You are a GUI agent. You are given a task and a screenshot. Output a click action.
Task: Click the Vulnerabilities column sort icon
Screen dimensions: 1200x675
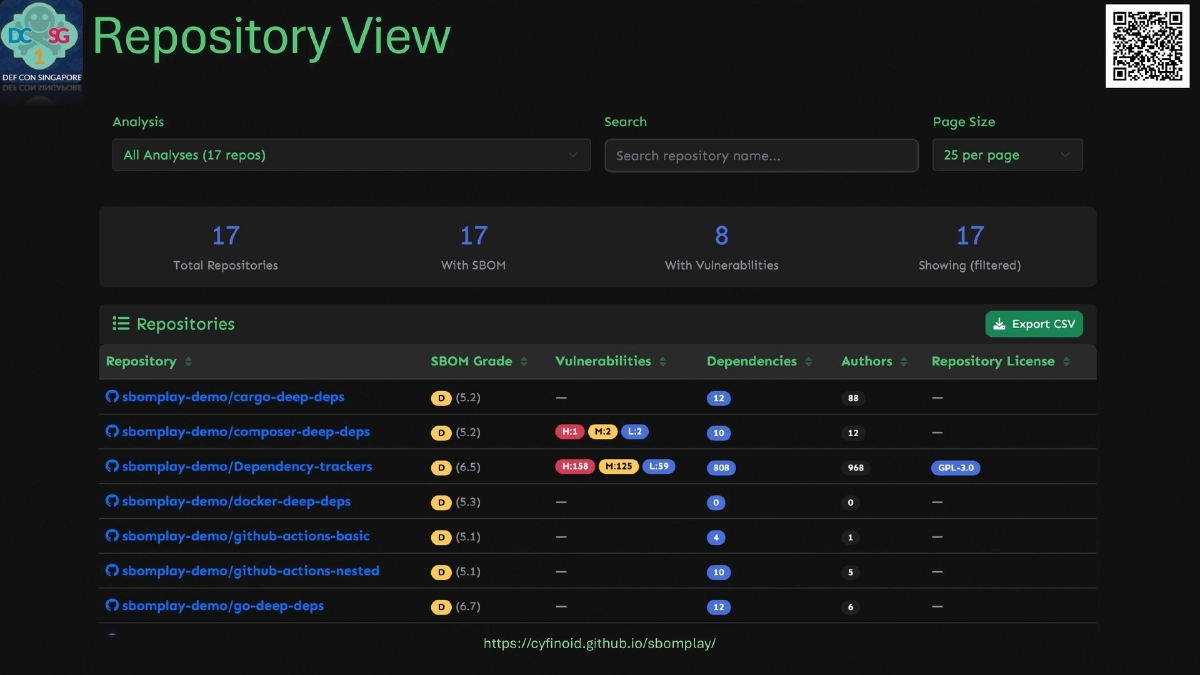tap(663, 362)
